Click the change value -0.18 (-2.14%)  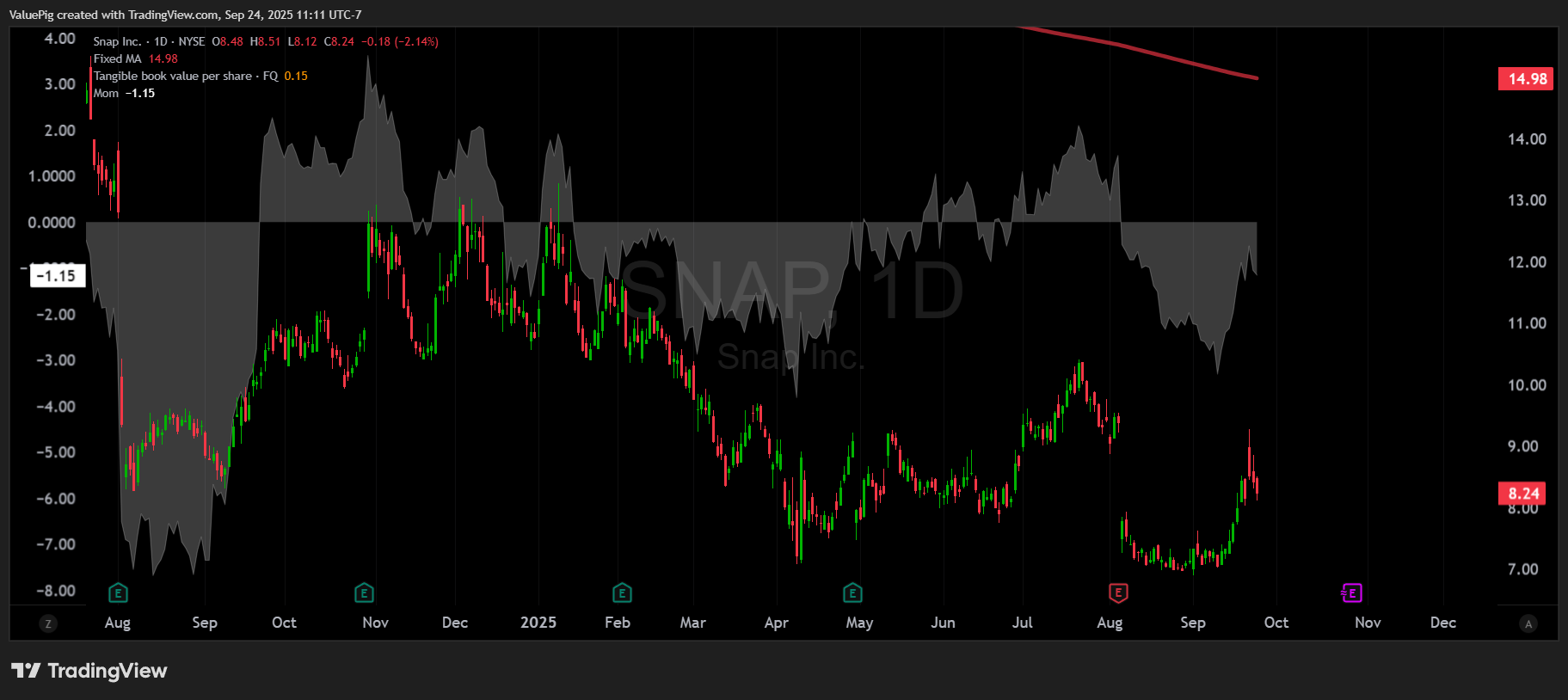(x=400, y=41)
